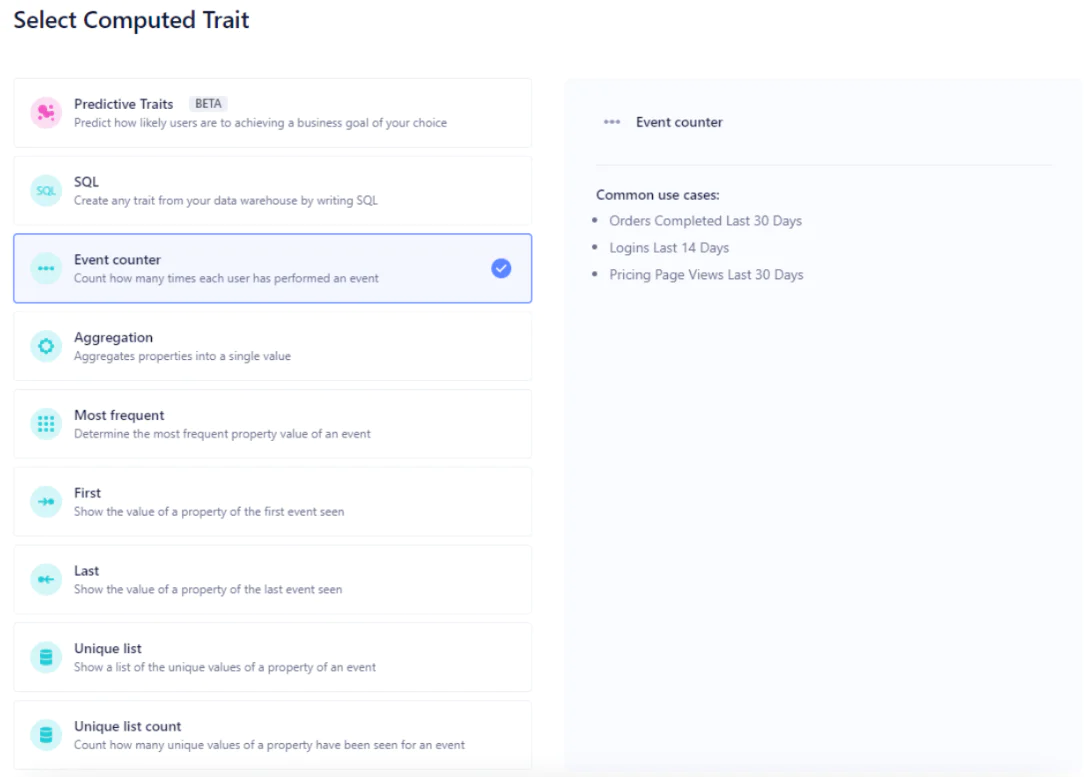Viewport: 1092px width, 777px height.
Task: Click the SQL trait icon
Action: 46,190
